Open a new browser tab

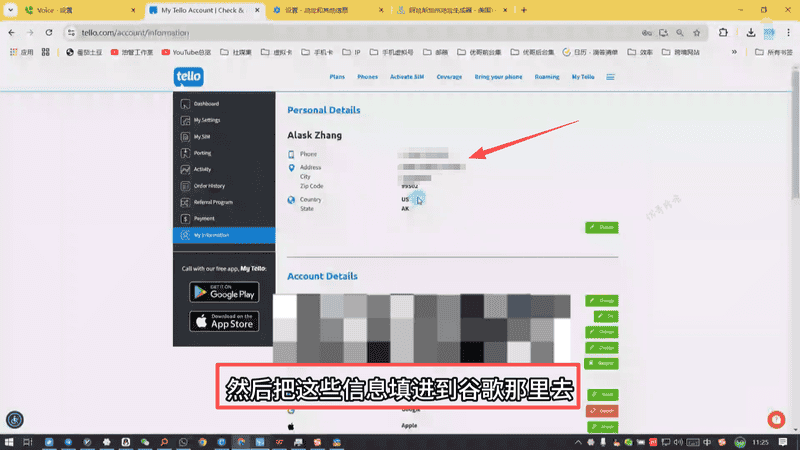pos(523,10)
